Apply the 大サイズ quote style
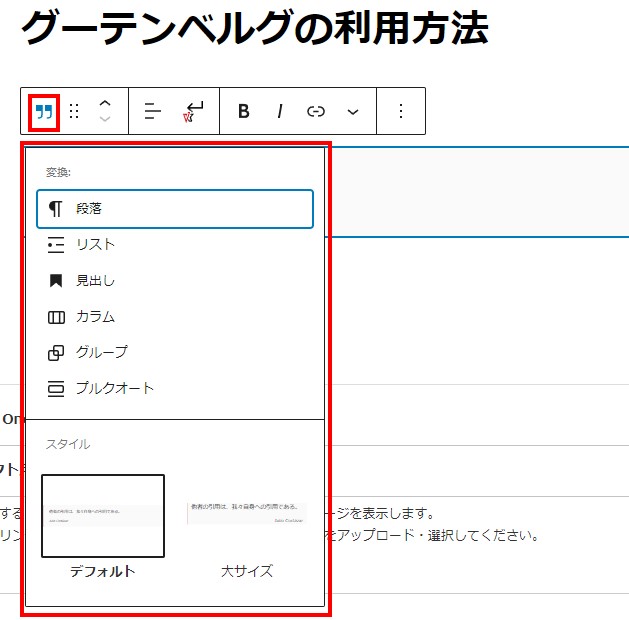The height and width of the screenshot is (620, 629). (246, 516)
